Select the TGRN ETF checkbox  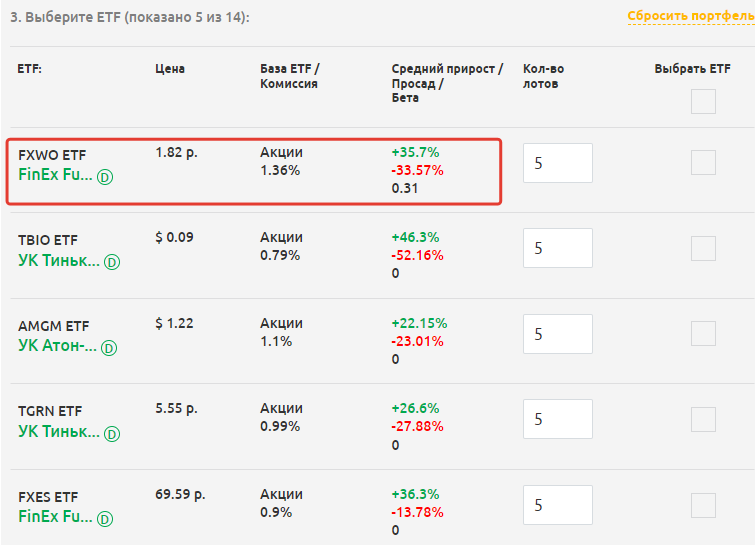pos(703,420)
